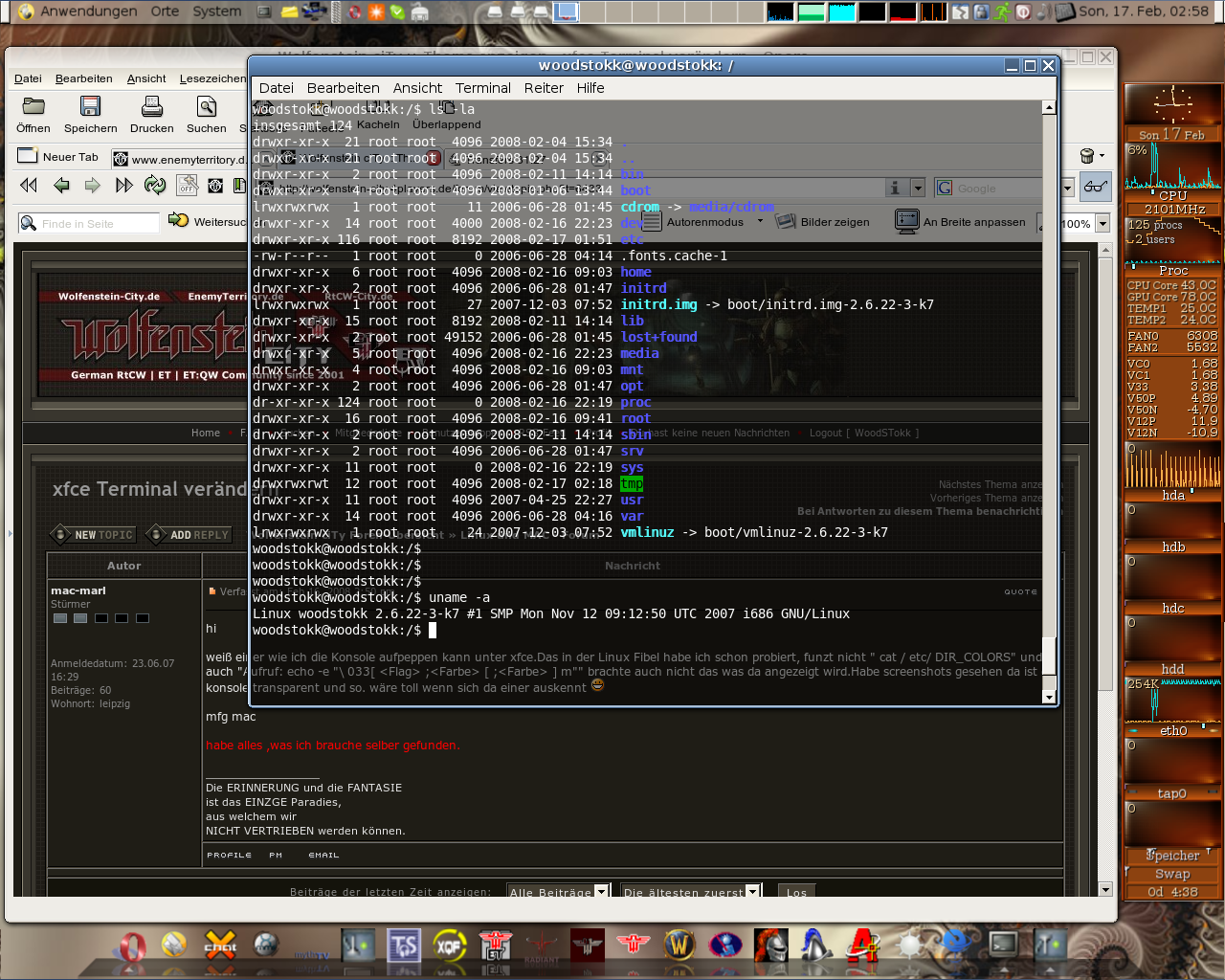
Task: Click NEW TOPIC forum button
Action: click(94, 534)
